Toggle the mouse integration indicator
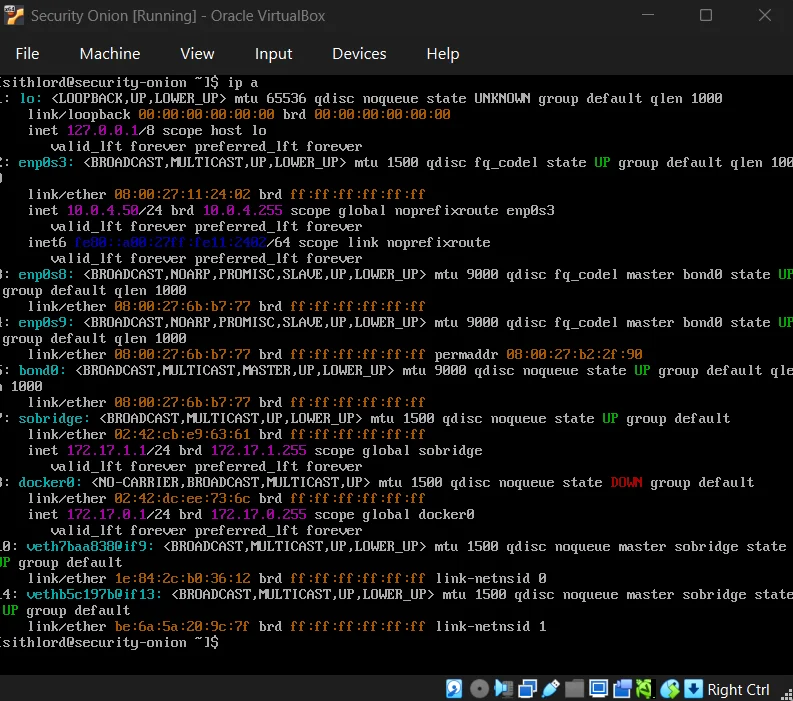This screenshot has height=701, width=793. coord(670,689)
